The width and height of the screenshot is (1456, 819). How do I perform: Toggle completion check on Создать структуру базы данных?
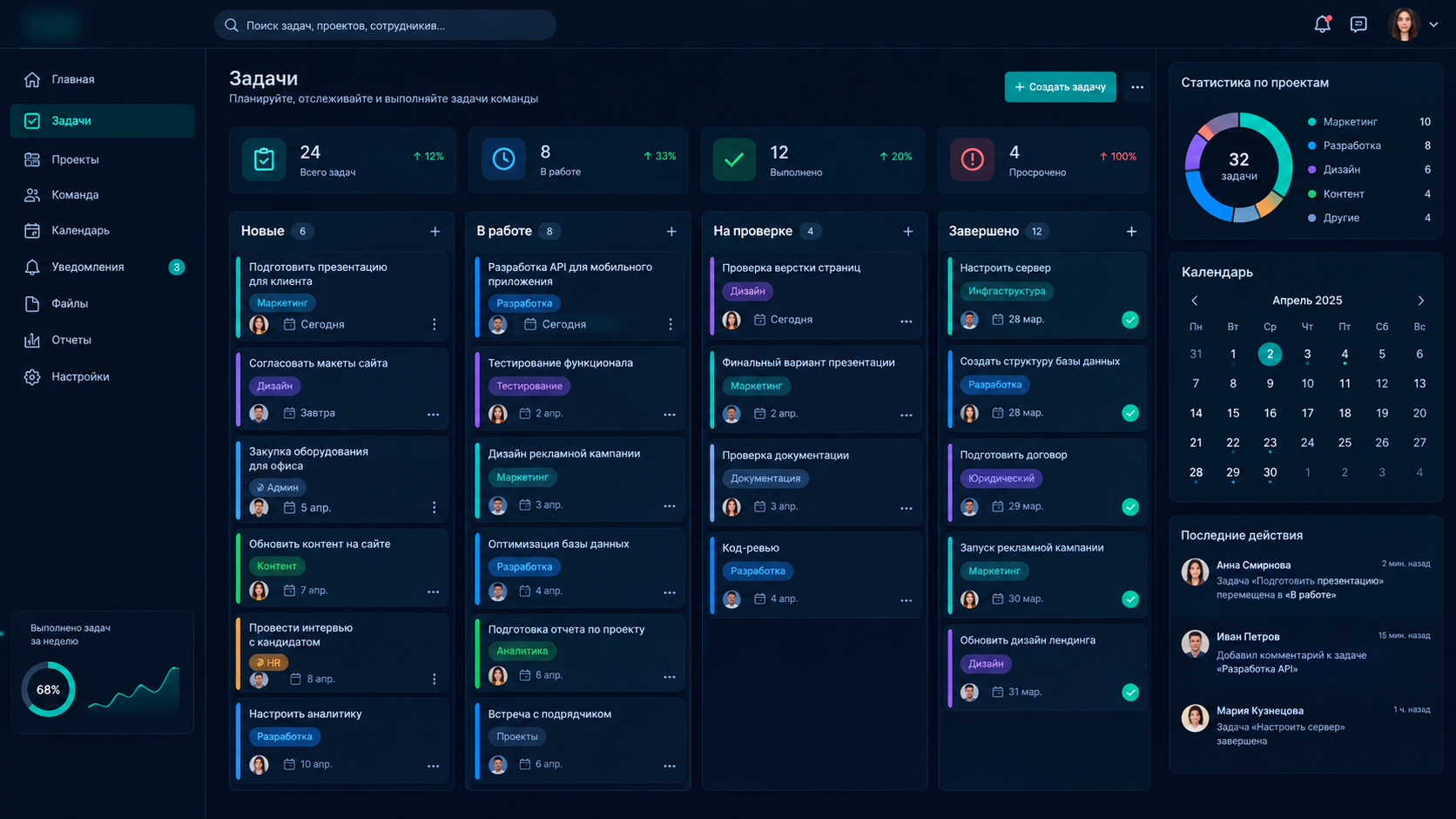tap(1130, 413)
